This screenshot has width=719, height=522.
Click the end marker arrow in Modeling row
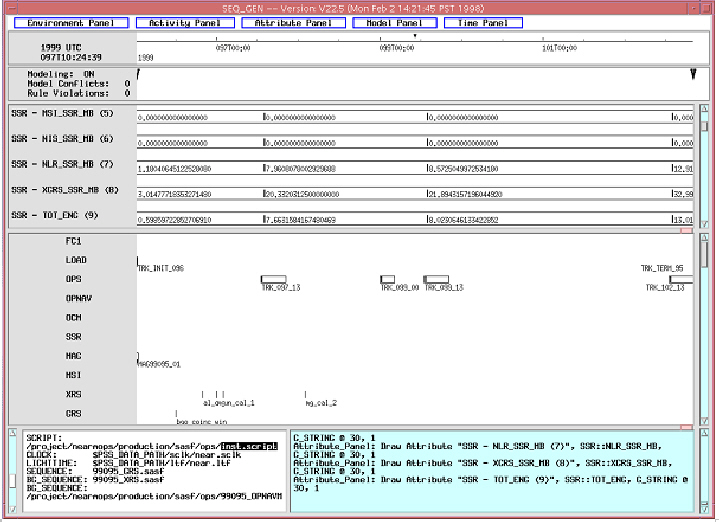click(693, 75)
